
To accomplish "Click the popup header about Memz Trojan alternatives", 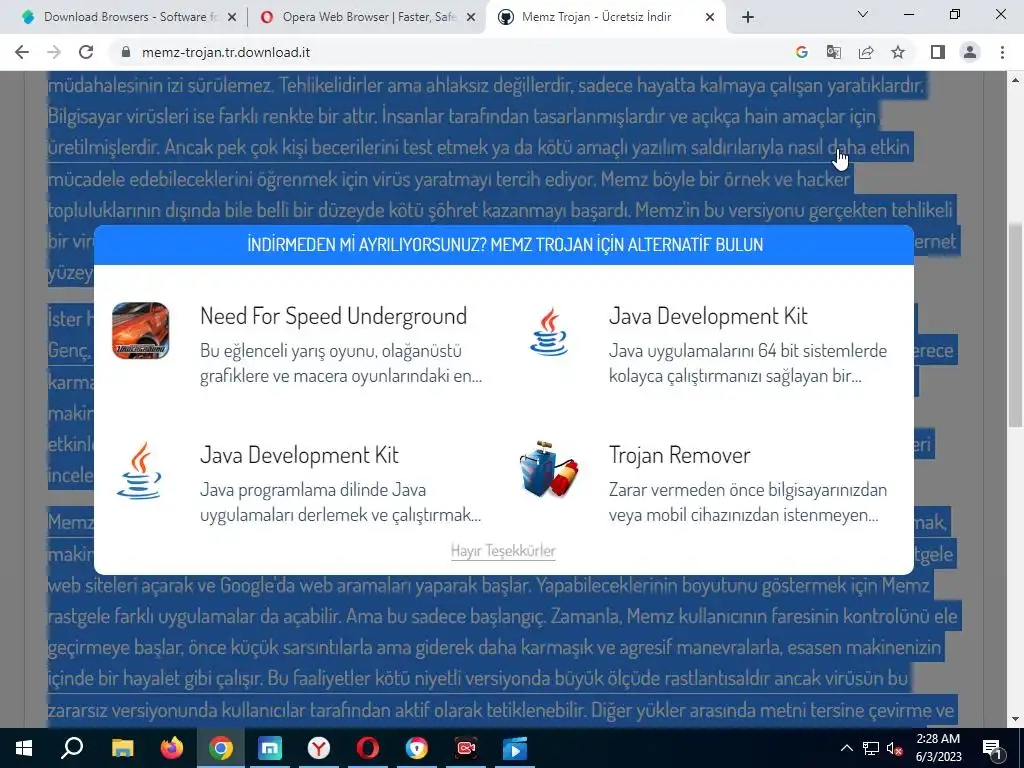I will coord(504,245).
